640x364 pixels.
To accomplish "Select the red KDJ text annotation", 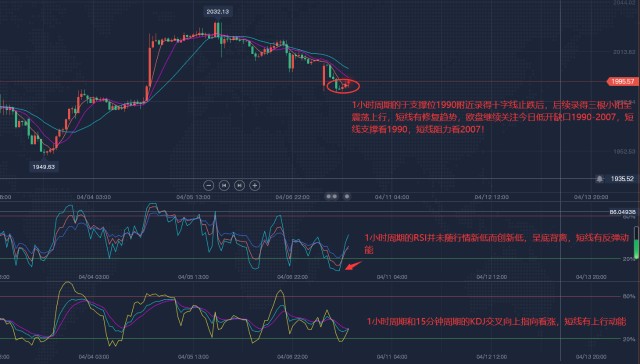I will point(496,322).
